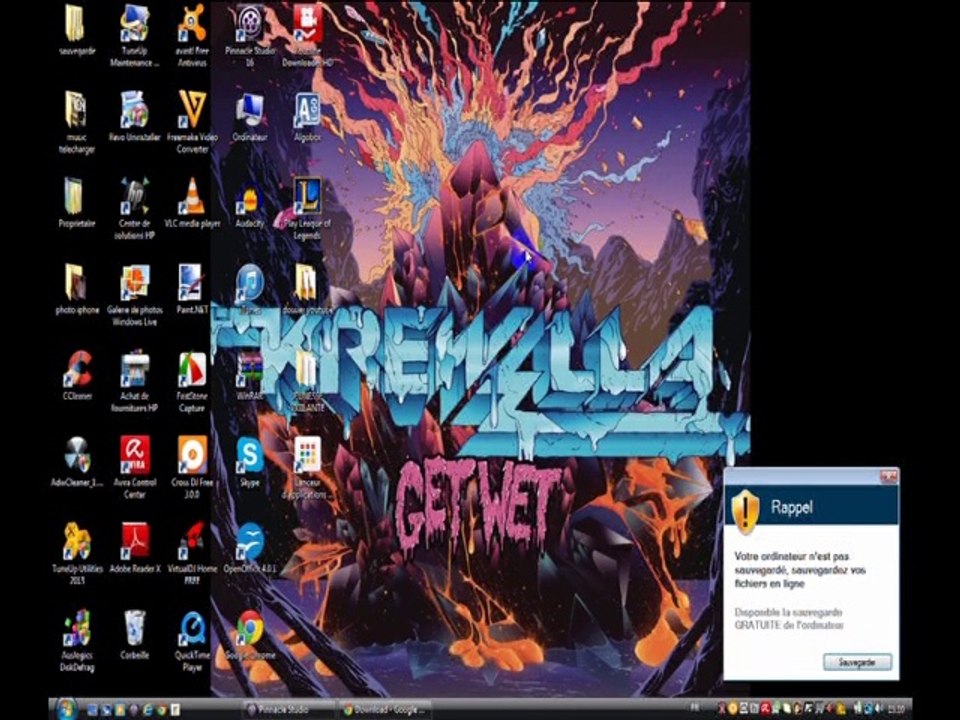Click the Rappel warning shield icon
The image size is (960, 720).
[x=745, y=511]
